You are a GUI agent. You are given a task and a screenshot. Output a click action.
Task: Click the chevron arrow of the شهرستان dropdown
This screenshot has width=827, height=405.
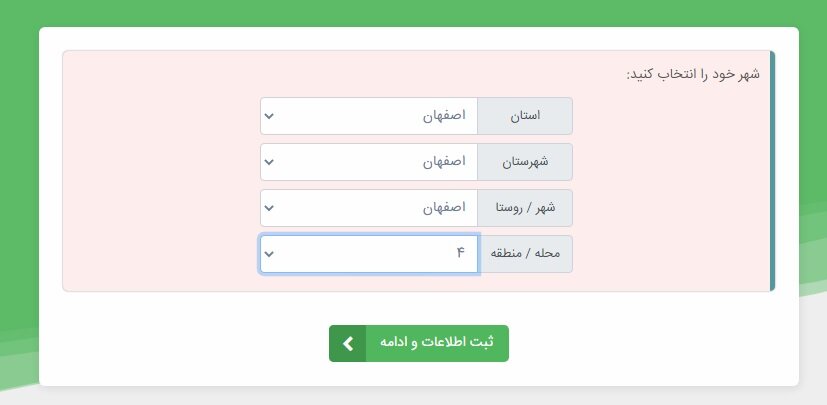269,162
